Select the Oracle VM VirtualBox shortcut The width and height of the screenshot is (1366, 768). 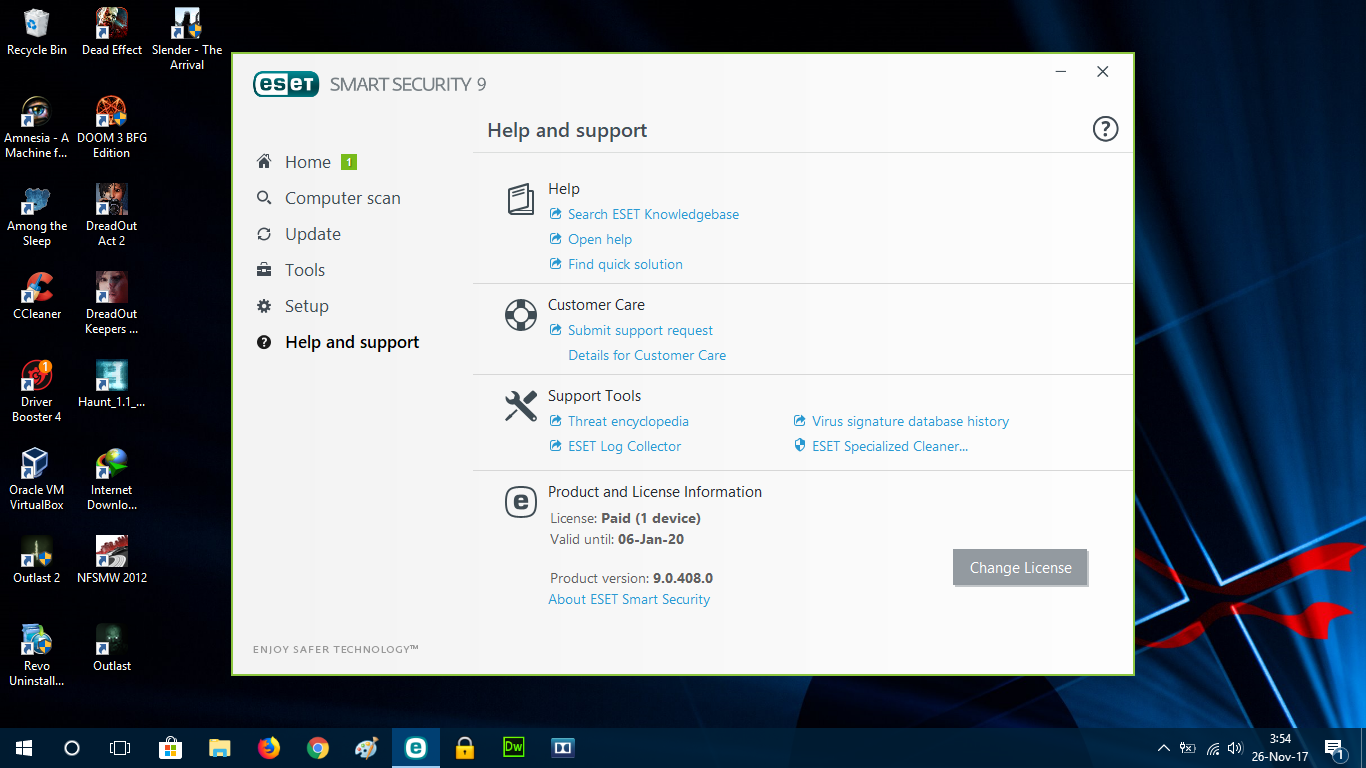[37, 480]
